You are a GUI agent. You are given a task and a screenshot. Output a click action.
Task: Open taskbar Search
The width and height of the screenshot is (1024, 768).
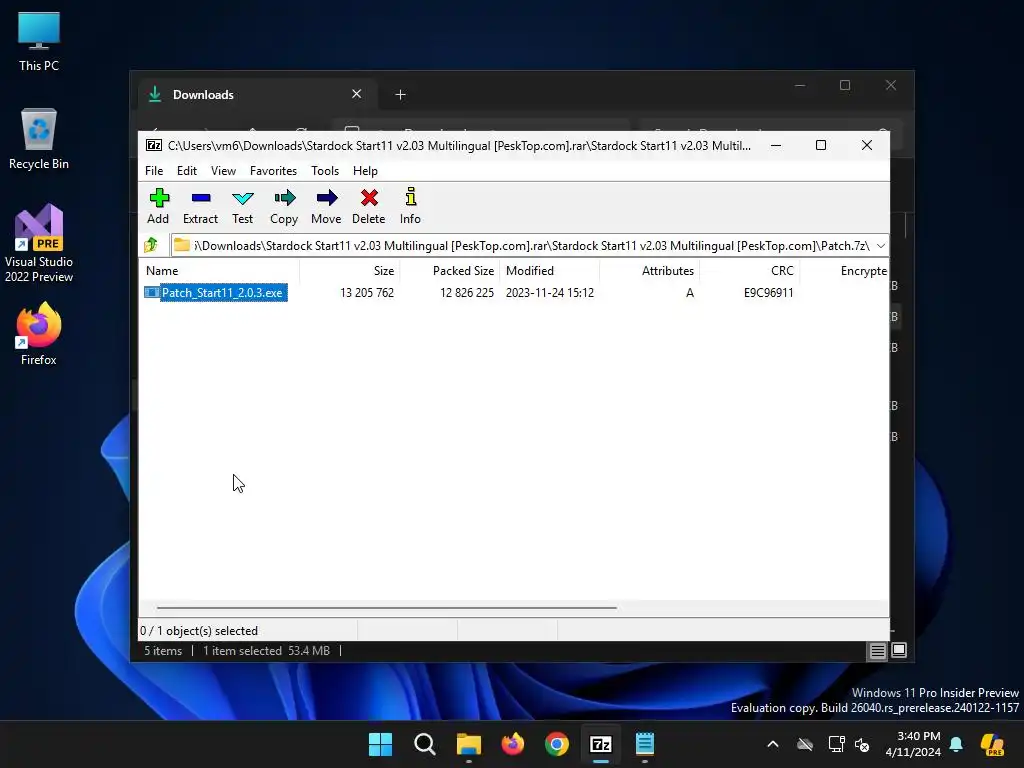424,744
